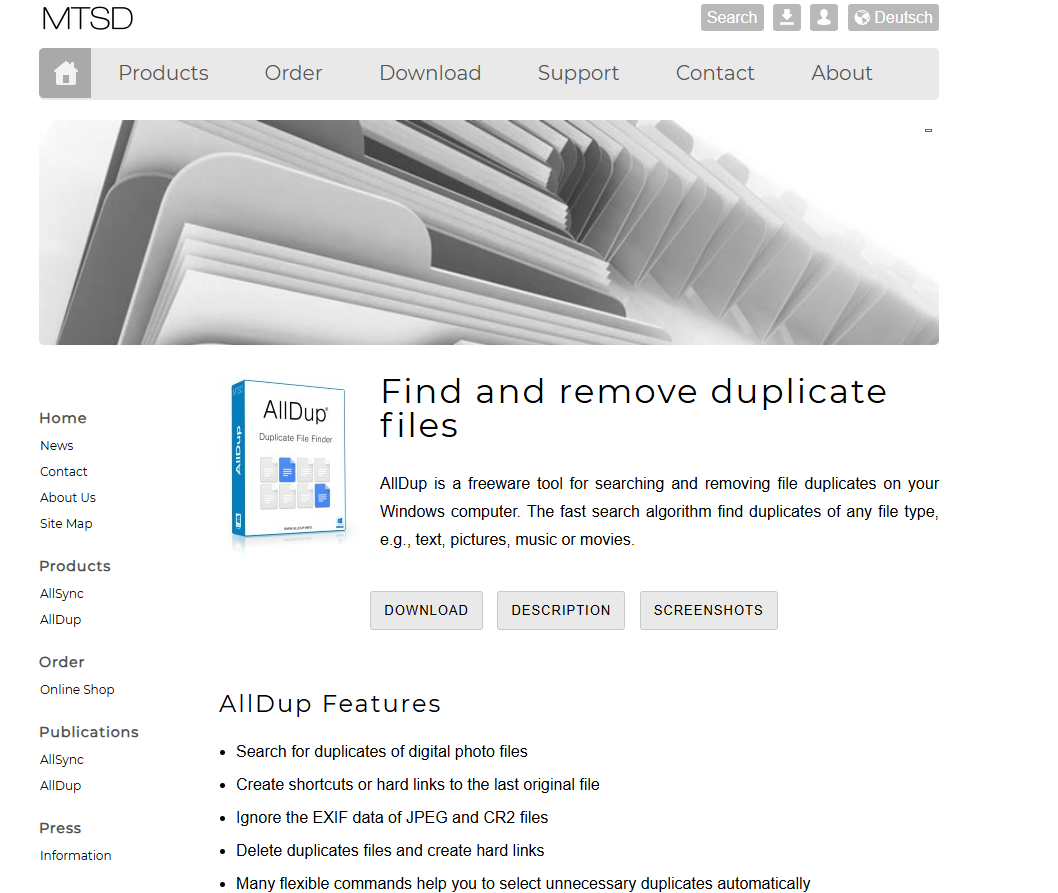Click the Products heading in sidebar
Screen dimensions: 1058x893
(x=75, y=566)
